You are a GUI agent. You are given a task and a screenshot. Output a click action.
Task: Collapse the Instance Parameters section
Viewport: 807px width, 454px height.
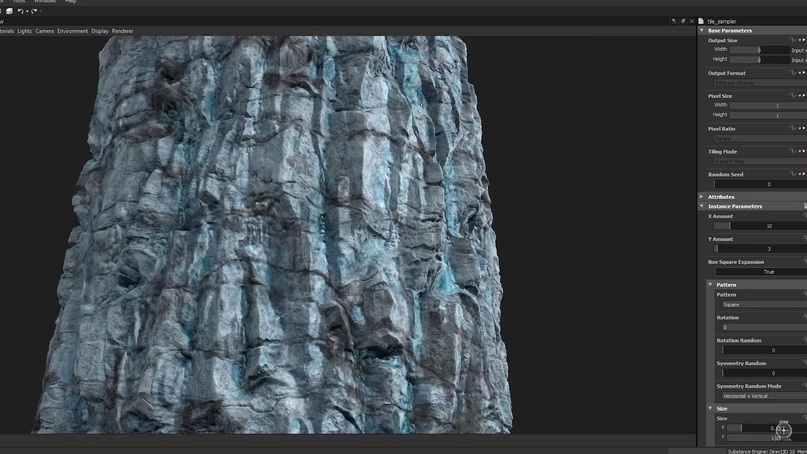click(701, 206)
